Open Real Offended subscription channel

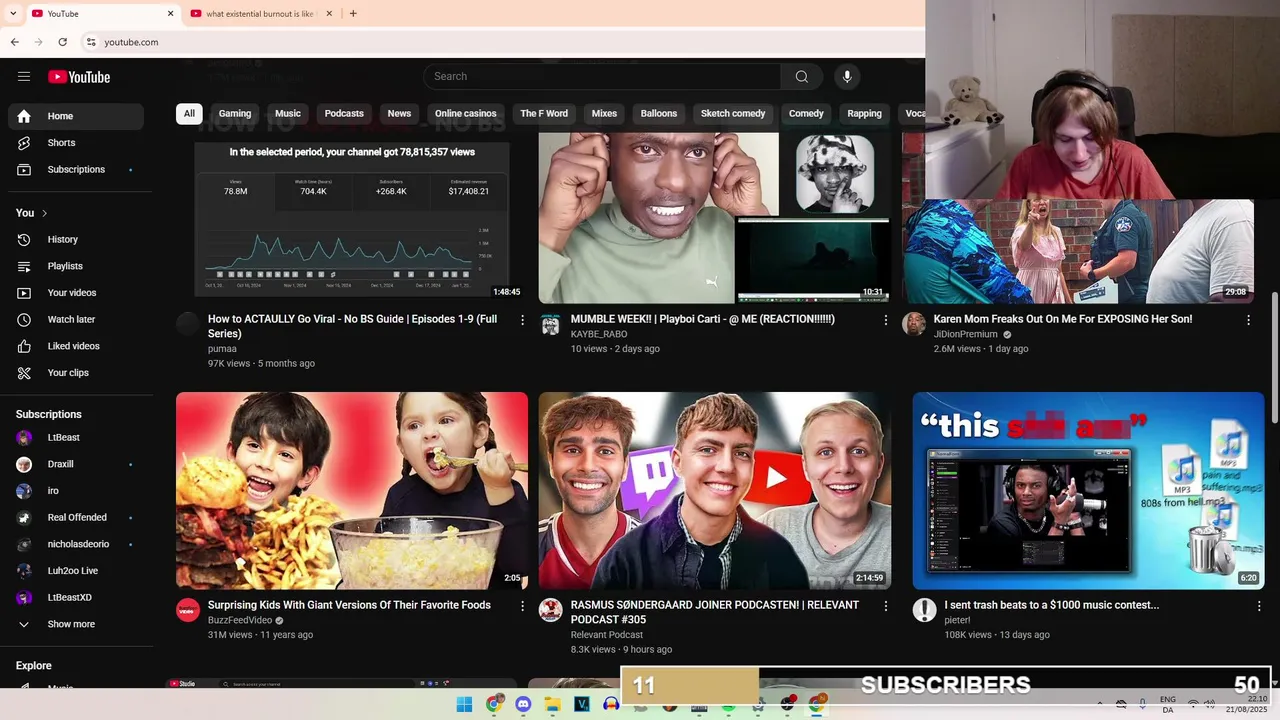(x=76, y=517)
